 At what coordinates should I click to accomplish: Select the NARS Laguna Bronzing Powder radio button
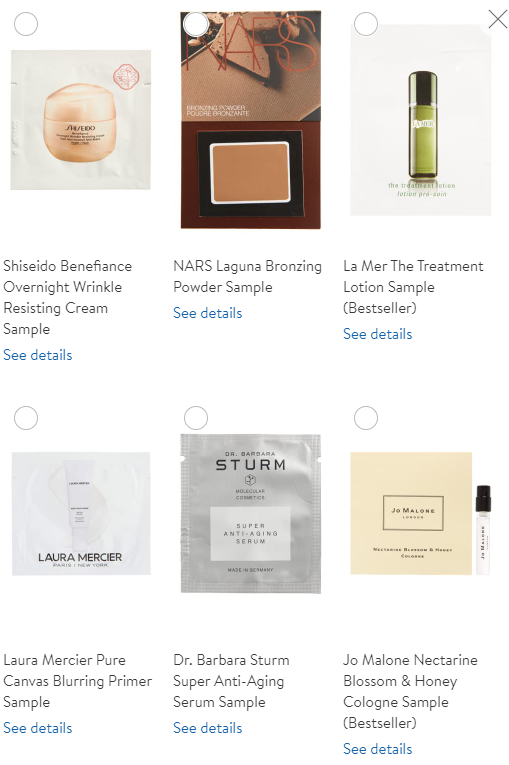tap(196, 23)
